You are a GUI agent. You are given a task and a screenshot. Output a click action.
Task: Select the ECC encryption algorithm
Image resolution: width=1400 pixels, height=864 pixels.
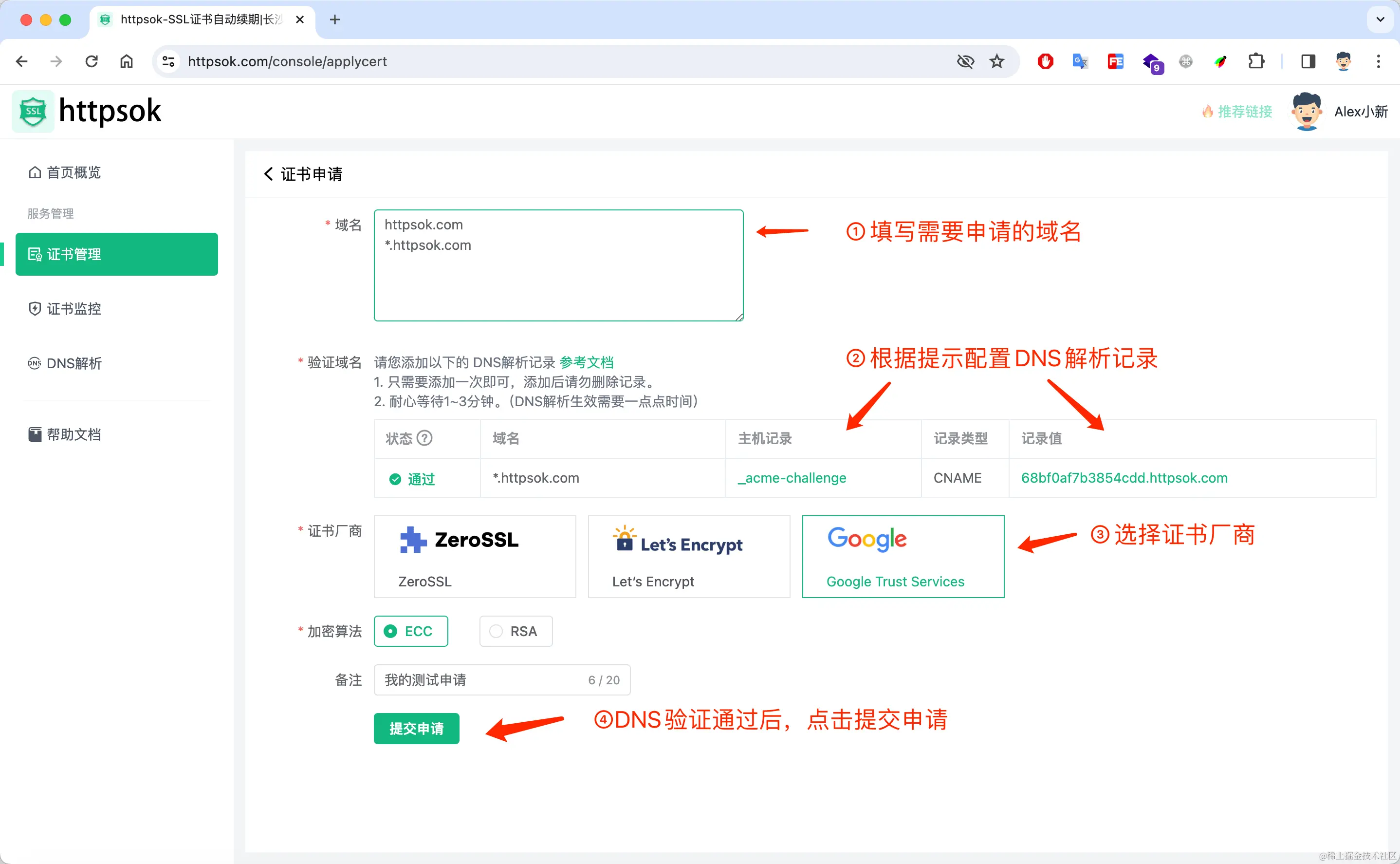click(x=410, y=631)
